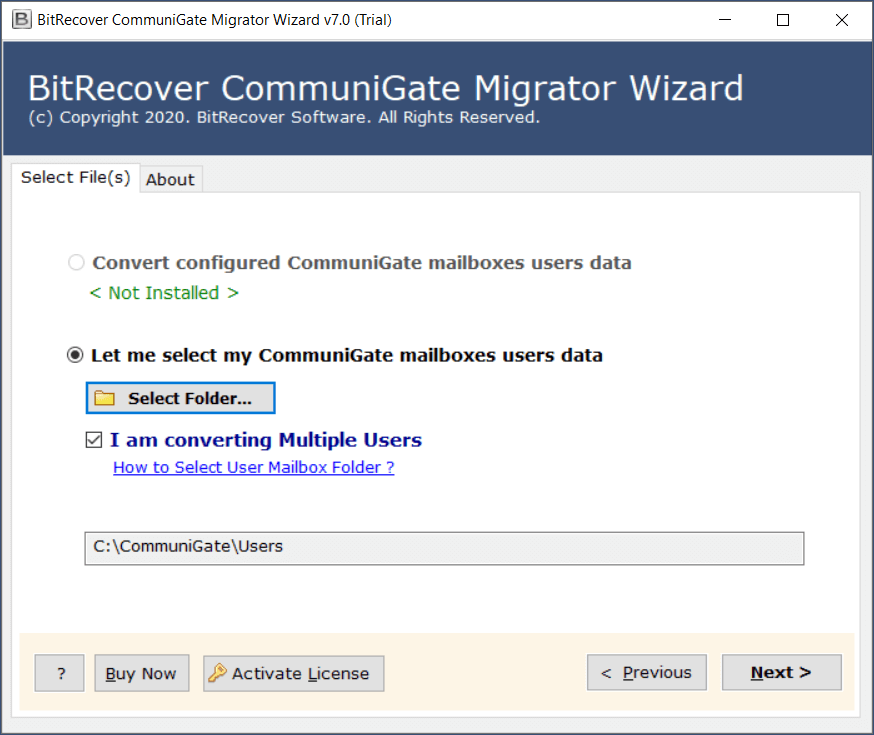
Task: Go back with the Previous button
Action: point(647,673)
